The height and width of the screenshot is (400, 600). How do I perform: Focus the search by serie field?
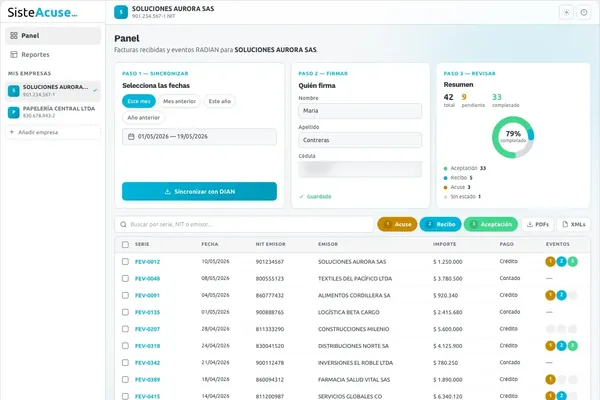244,224
